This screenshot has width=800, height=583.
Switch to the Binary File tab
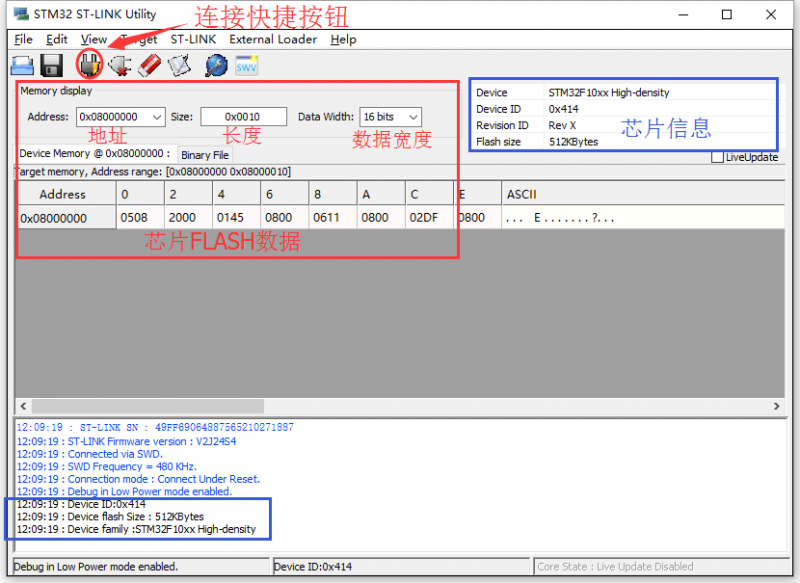coord(204,155)
